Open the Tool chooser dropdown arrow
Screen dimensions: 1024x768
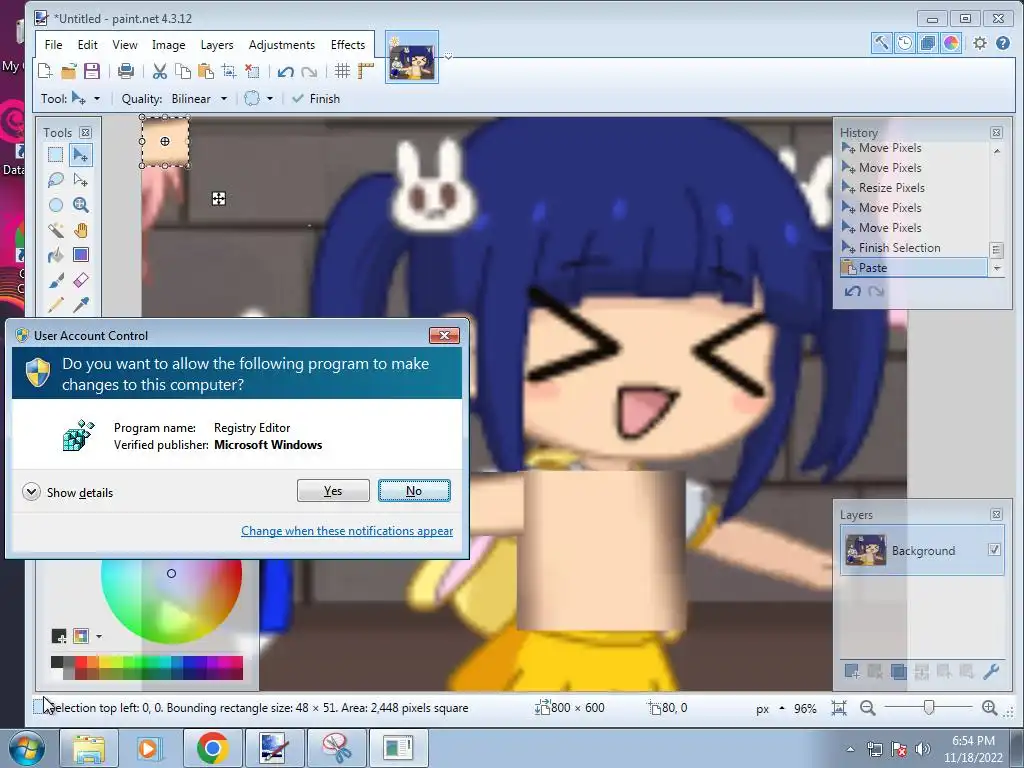pyautogui.click(x=97, y=99)
